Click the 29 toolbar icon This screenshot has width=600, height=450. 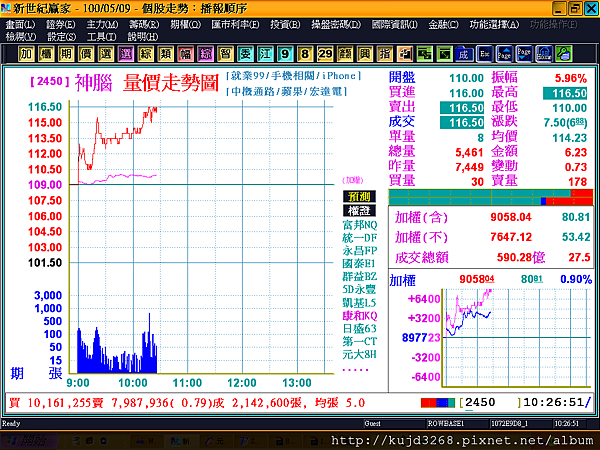click(x=324, y=54)
